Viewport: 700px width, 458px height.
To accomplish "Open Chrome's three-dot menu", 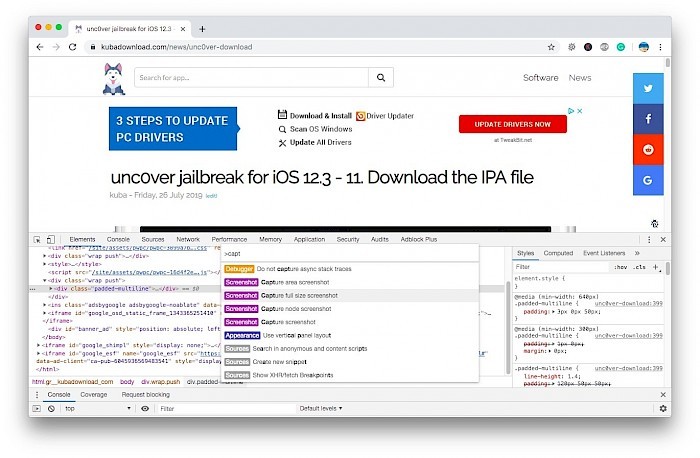I will click(660, 47).
